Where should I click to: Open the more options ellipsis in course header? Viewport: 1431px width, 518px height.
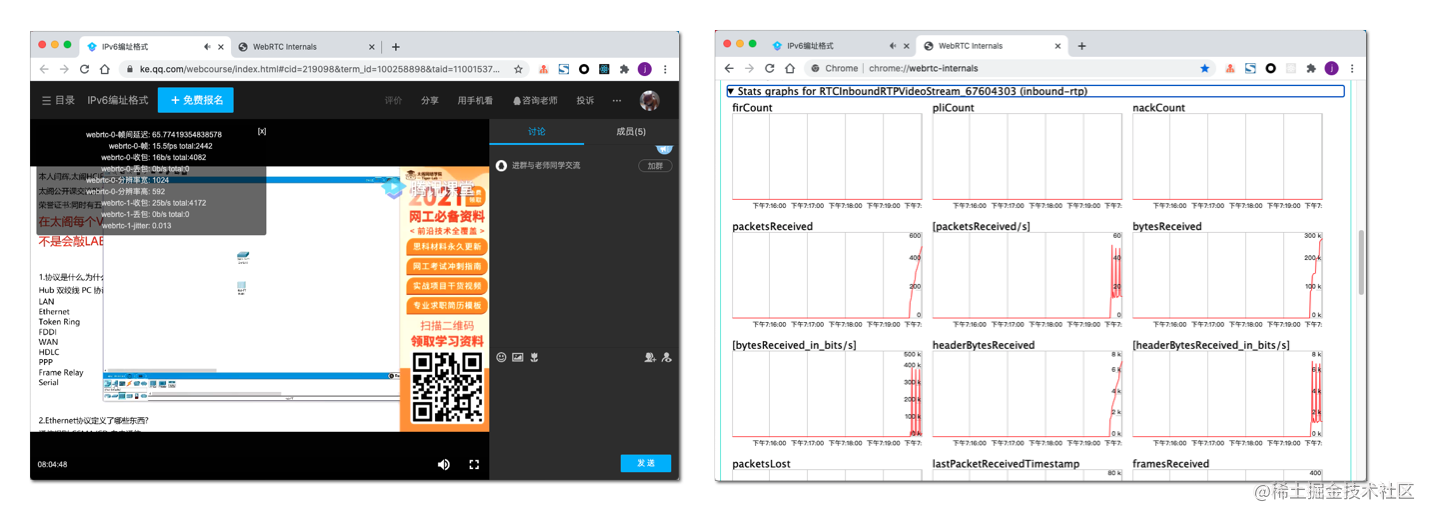coord(617,100)
